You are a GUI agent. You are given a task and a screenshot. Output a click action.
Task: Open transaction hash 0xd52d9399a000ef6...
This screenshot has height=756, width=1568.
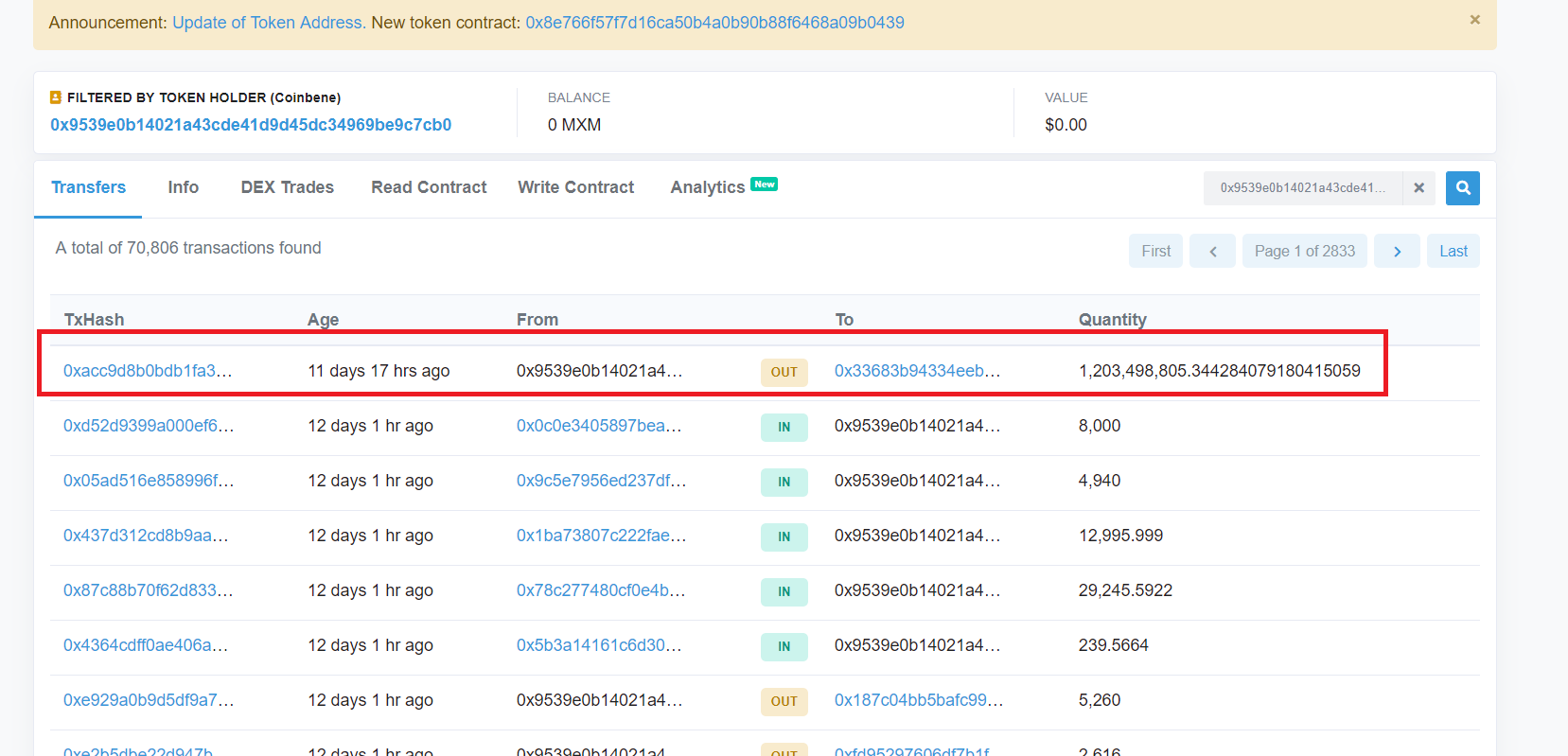[x=149, y=426]
